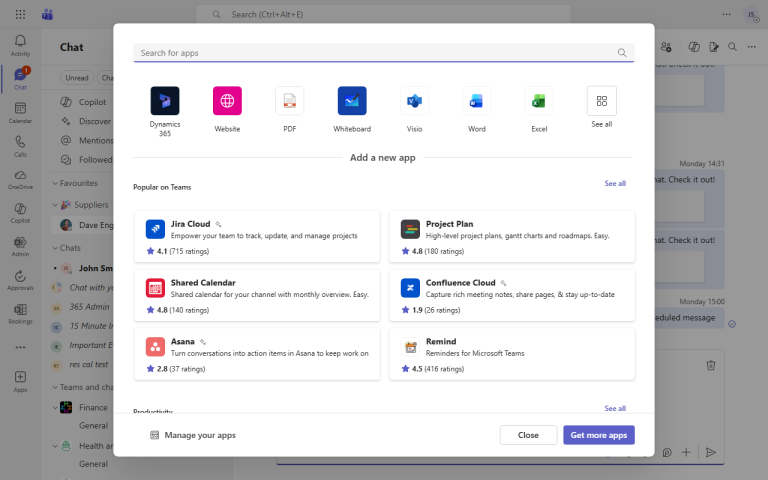Image resolution: width=768 pixels, height=480 pixels.
Task: Add the Word app
Action: point(477,101)
